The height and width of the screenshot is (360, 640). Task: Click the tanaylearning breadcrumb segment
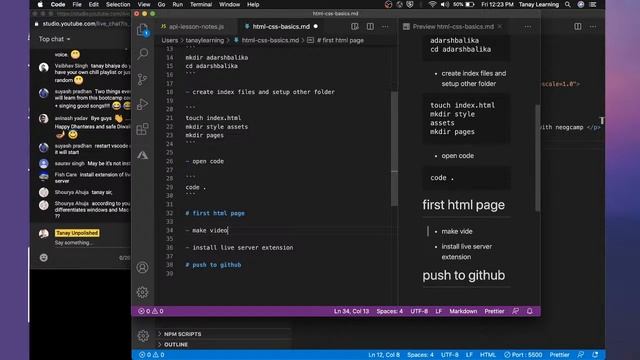[205, 40]
